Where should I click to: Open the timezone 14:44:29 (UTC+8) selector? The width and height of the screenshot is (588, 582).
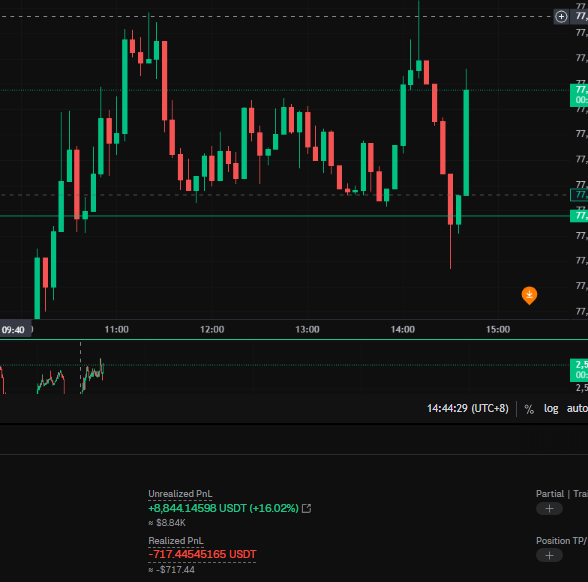pyautogui.click(x=468, y=408)
